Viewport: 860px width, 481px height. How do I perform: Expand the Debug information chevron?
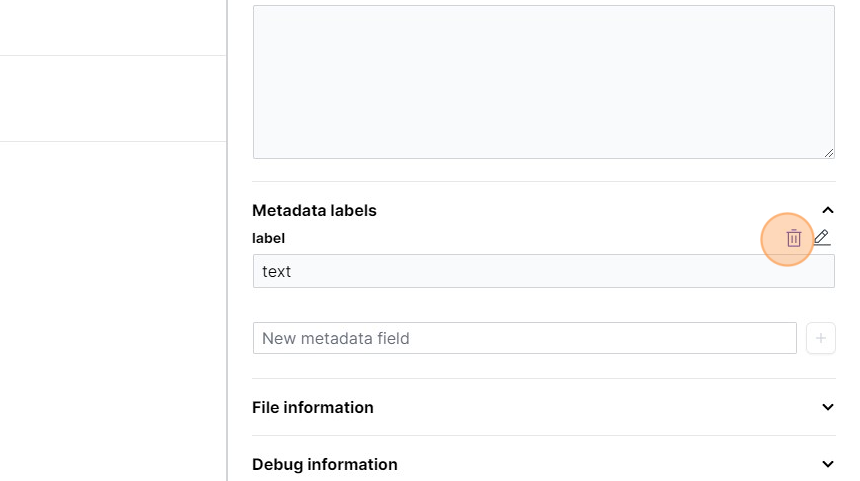tap(827, 464)
